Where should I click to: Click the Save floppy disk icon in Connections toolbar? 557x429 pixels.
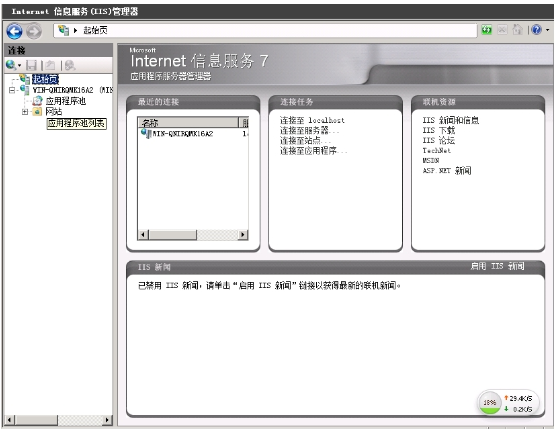click(31, 65)
